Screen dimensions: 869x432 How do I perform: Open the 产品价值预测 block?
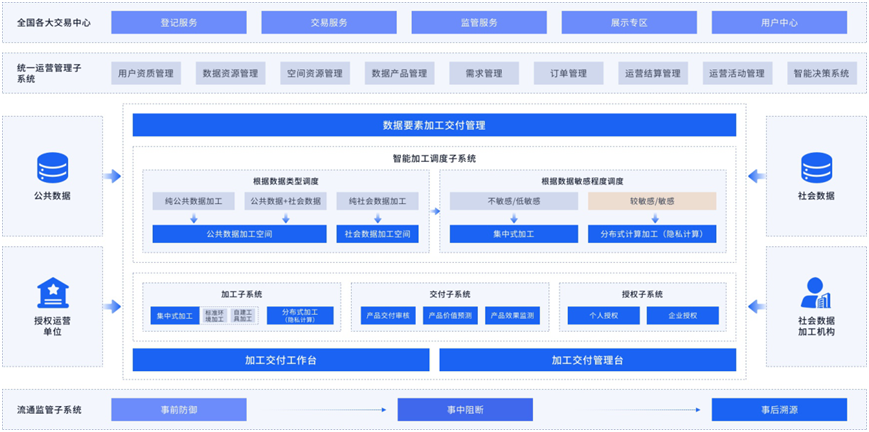pyautogui.click(x=450, y=316)
